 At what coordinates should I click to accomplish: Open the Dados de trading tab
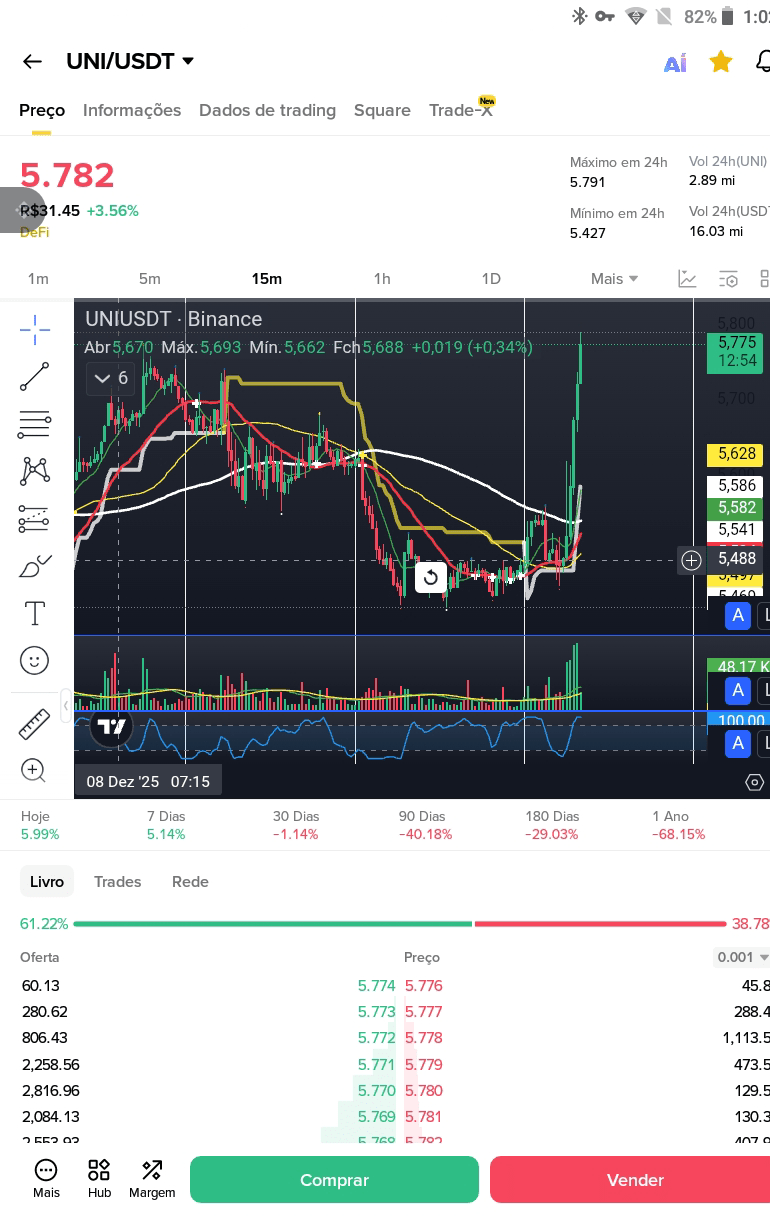click(x=267, y=110)
